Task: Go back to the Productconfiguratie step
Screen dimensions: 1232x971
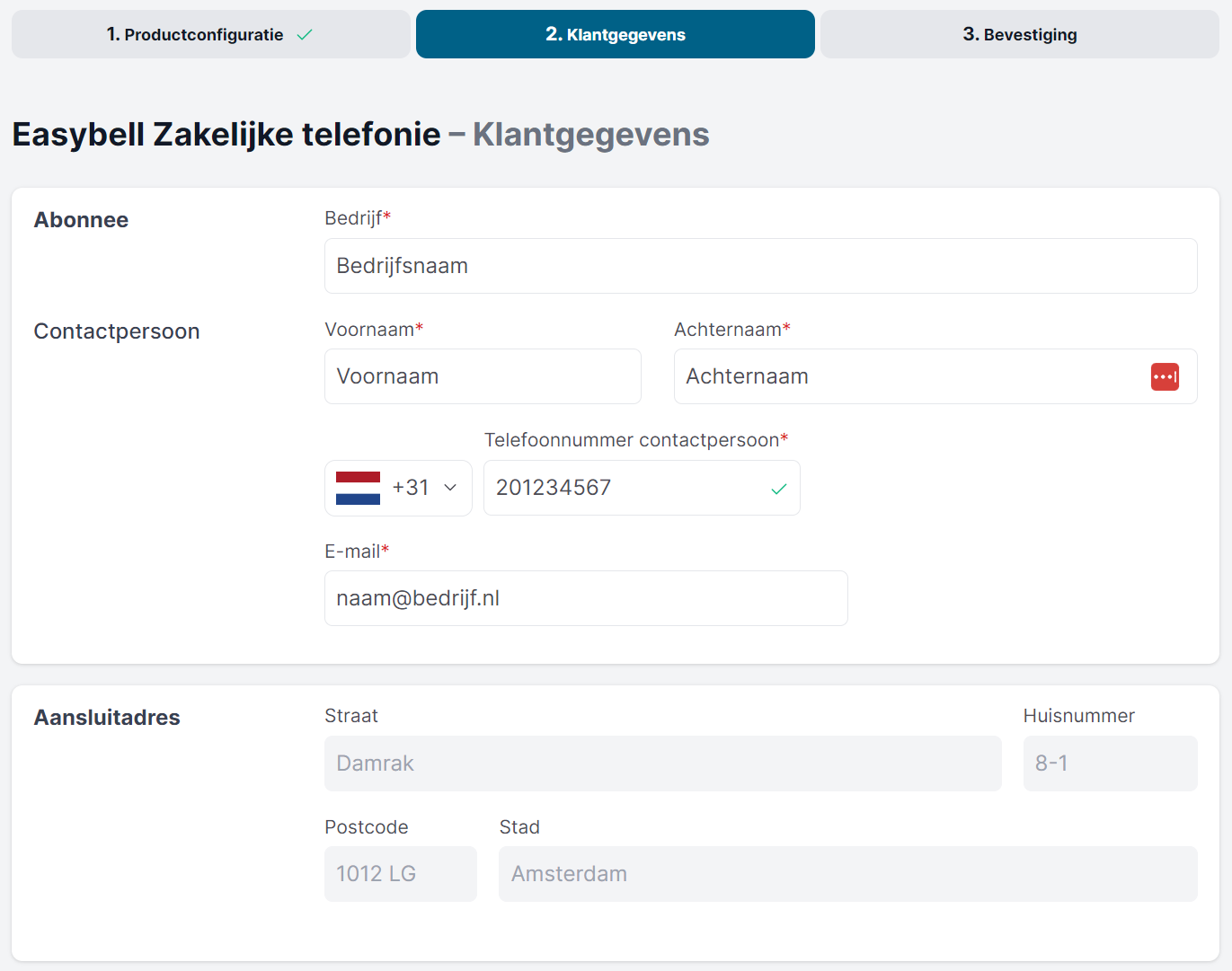Action: tap(210, 35)
